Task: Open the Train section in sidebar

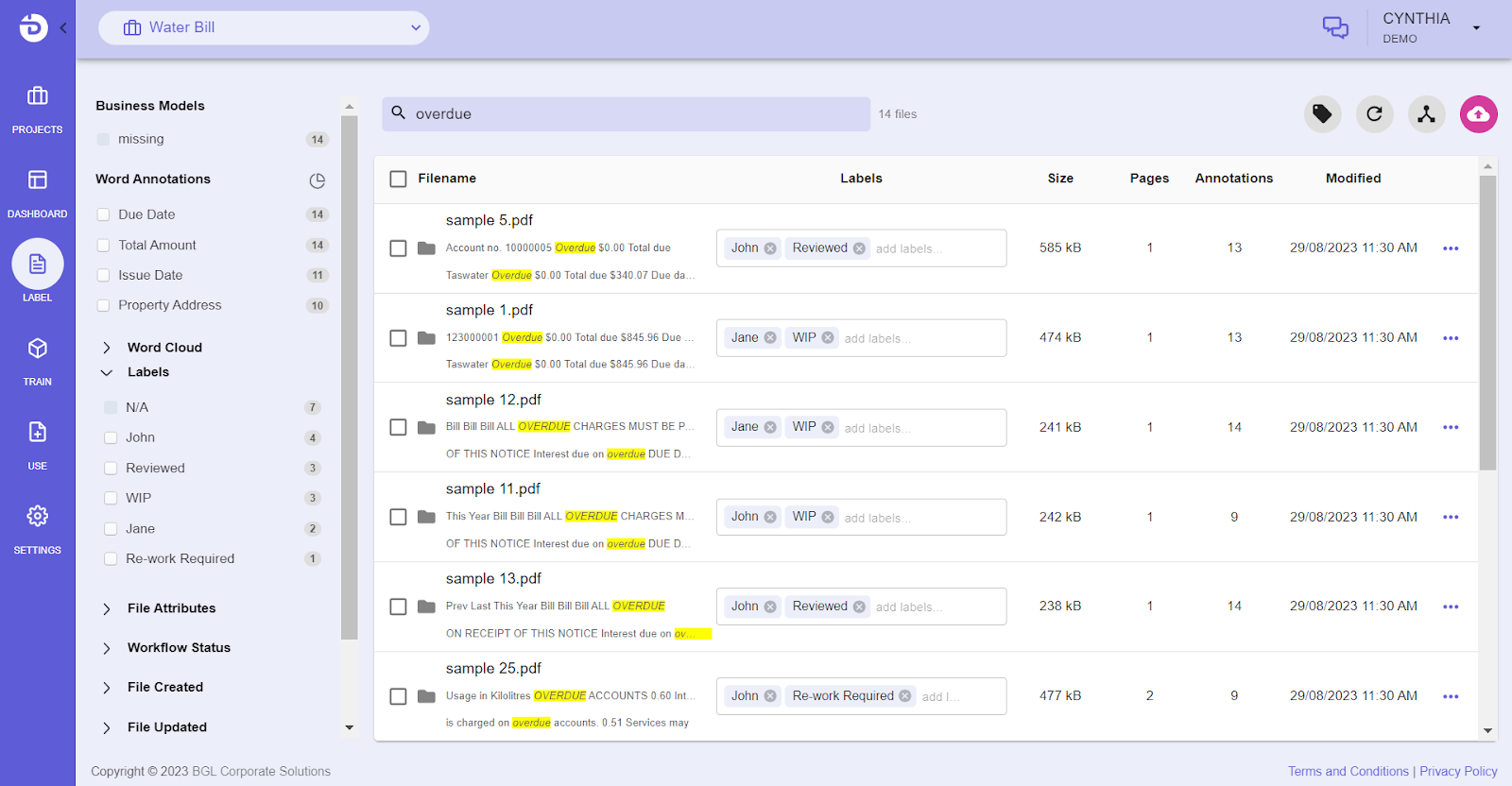Action: click(x=37, y=360)
